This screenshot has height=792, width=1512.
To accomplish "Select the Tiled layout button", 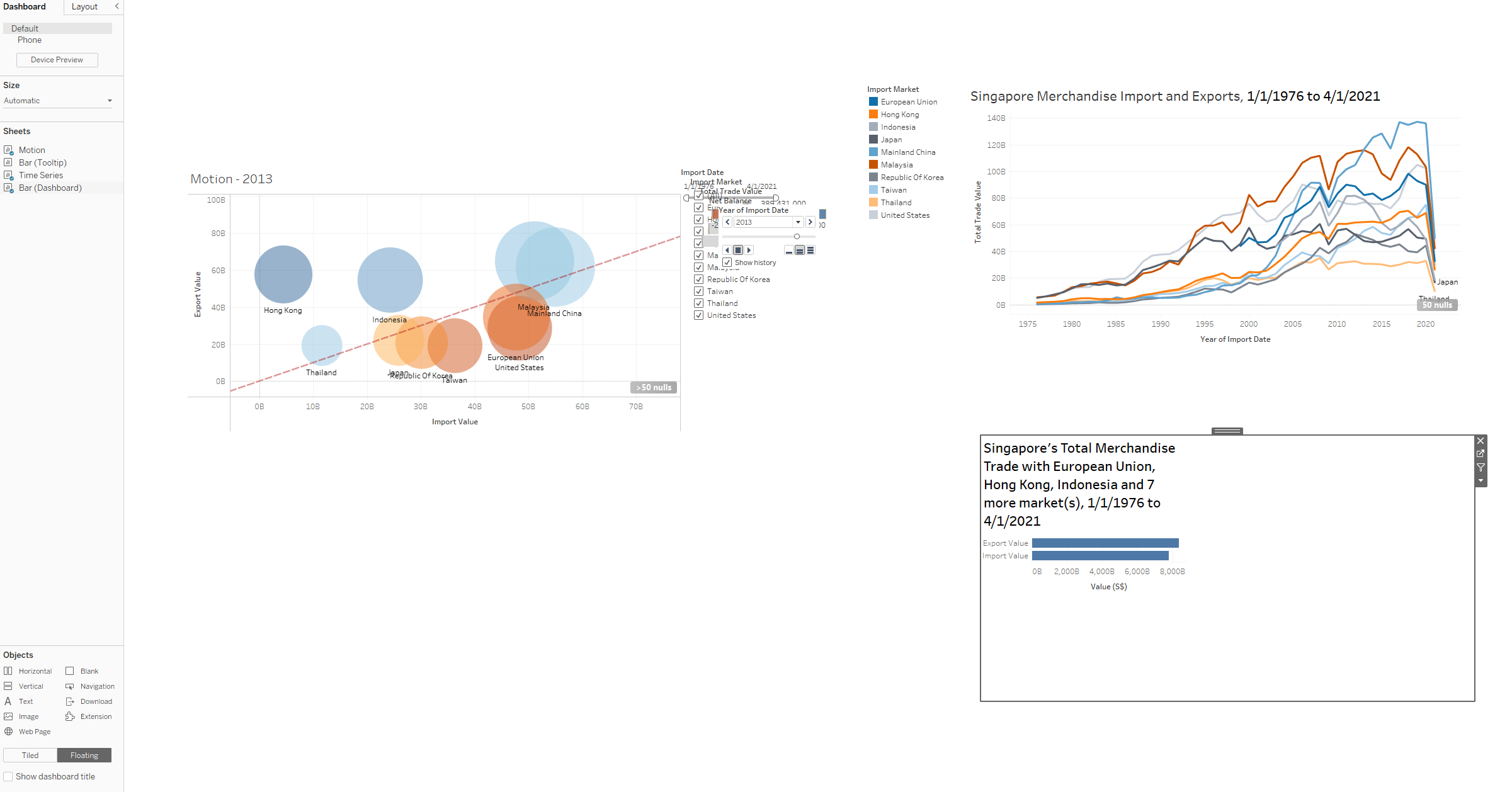I will point(30,755).
